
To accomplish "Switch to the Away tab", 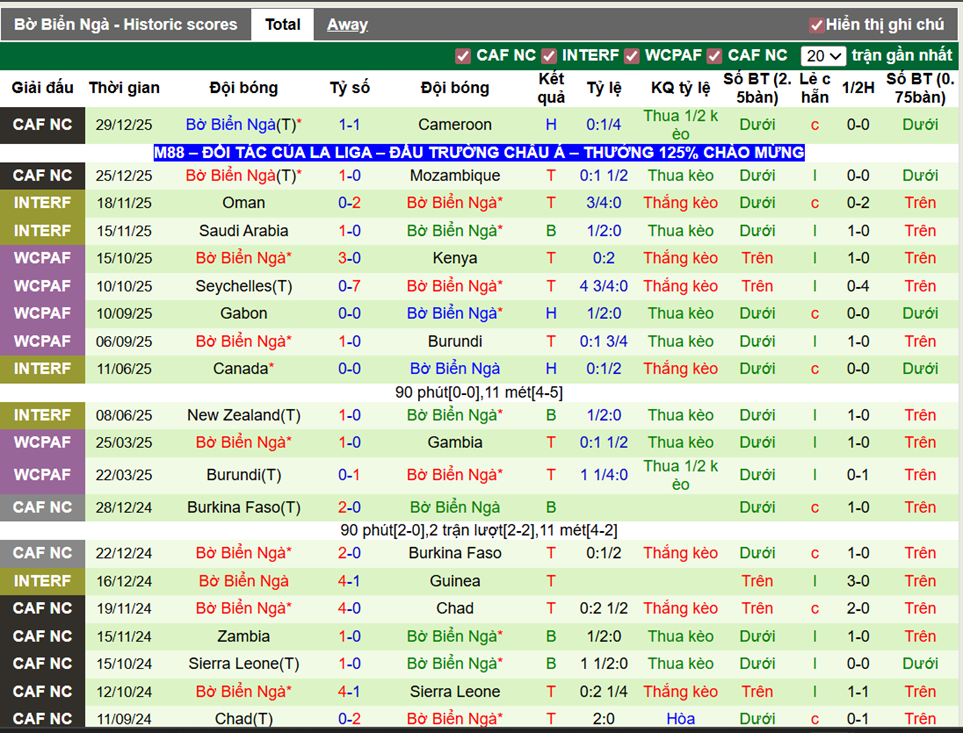I will pyautogui.click(x=347, y=25).
